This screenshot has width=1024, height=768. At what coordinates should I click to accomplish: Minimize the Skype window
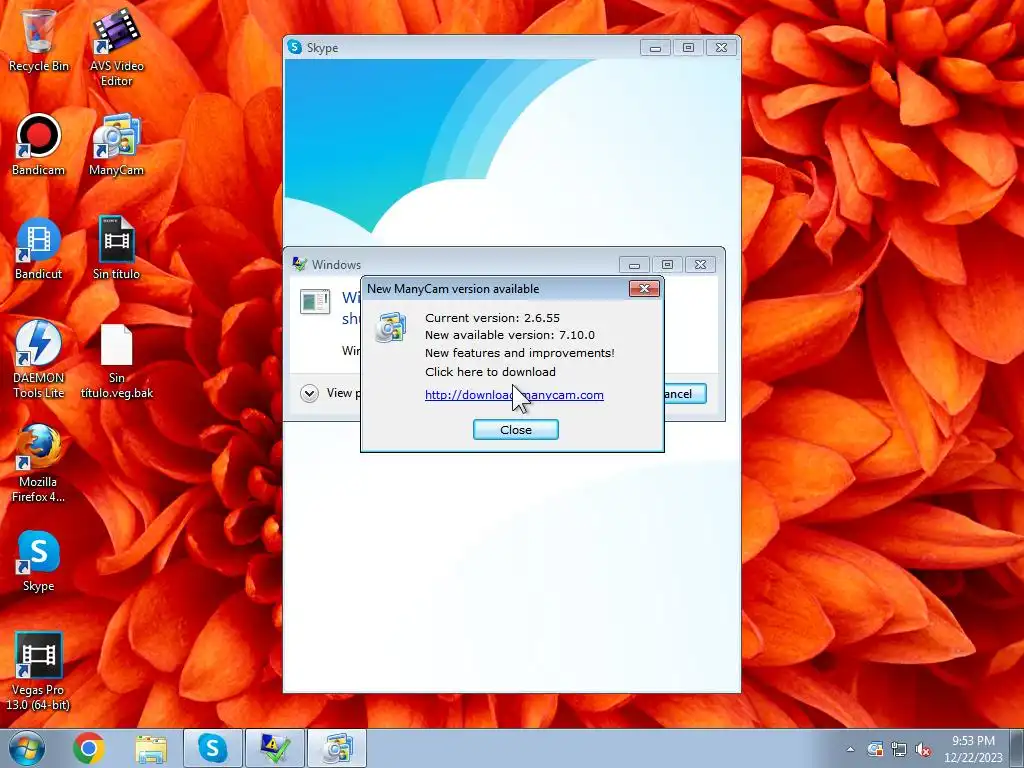tap(655, 48)
